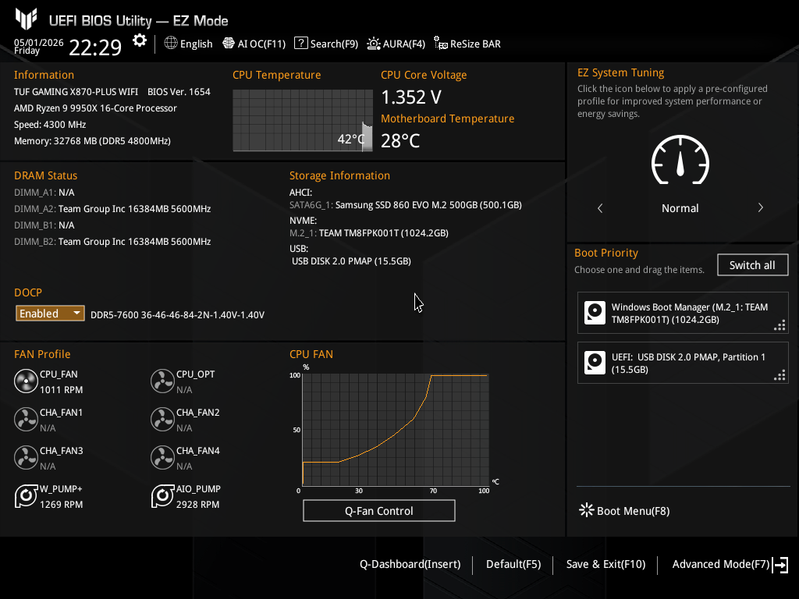Image resolution: width=799 pixels, height=599 pixels.
Task: Click the Switch all button
Action: 752,265
